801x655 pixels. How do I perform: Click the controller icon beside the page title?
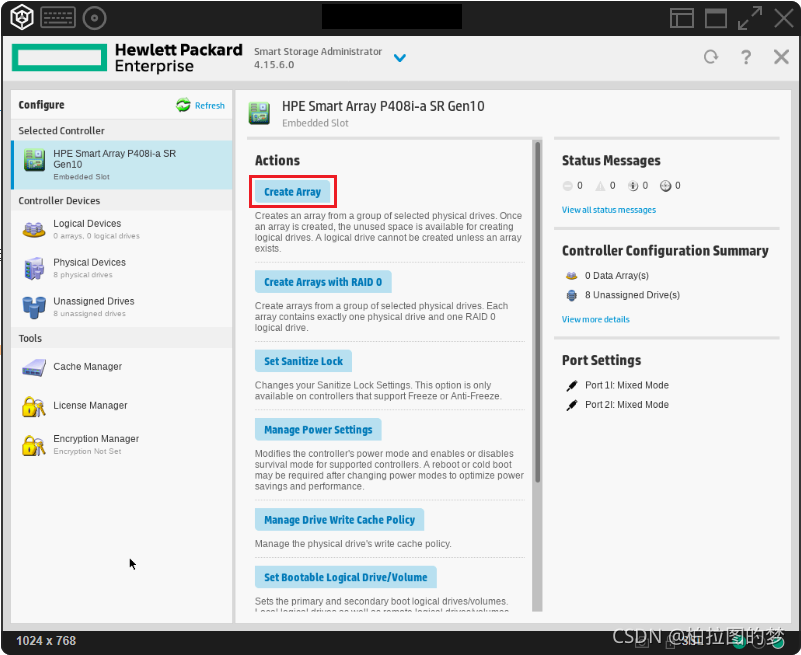pyautogui.click(x=260, y=113)
